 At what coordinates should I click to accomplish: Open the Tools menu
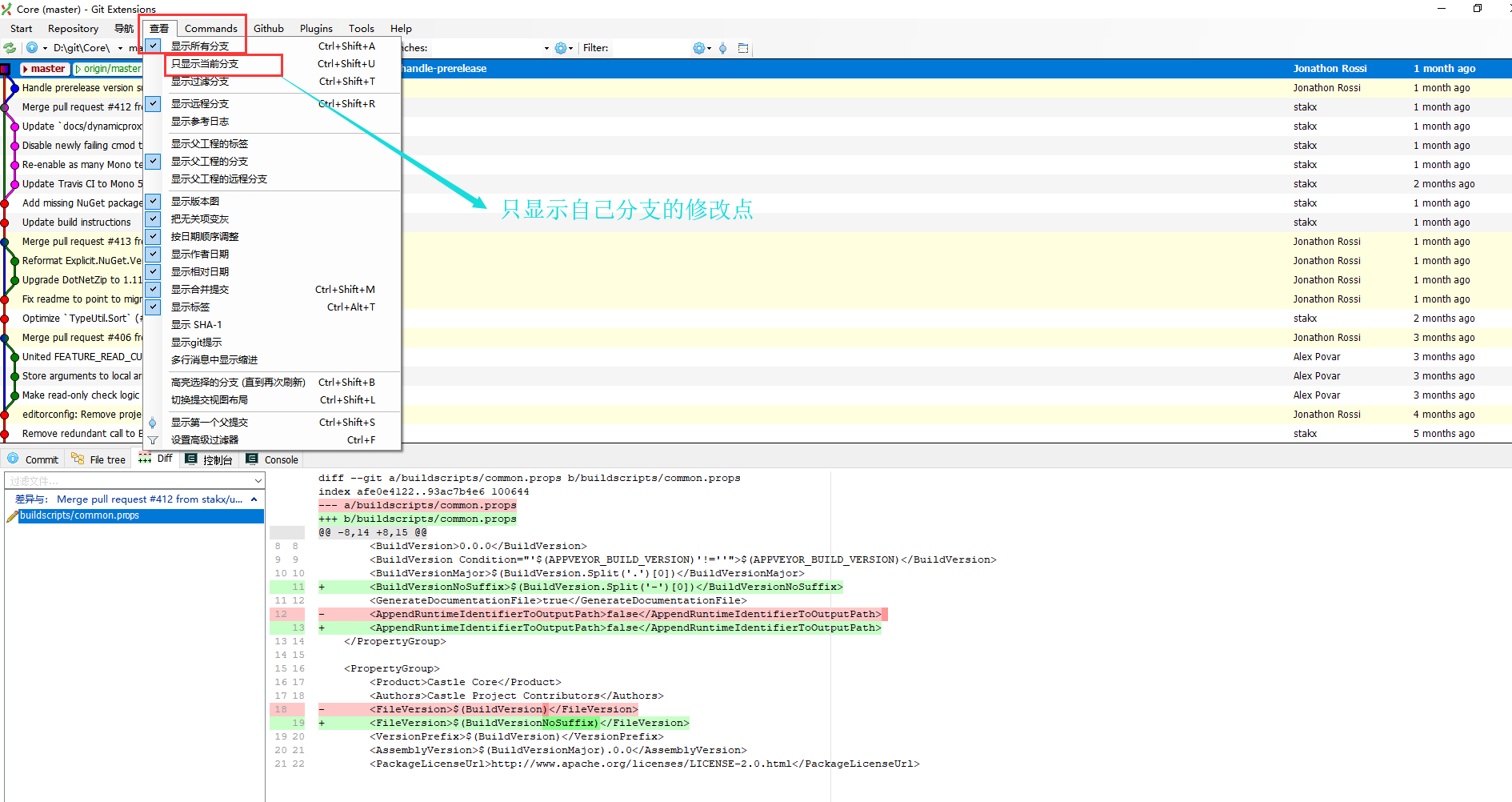pos(361,29)
